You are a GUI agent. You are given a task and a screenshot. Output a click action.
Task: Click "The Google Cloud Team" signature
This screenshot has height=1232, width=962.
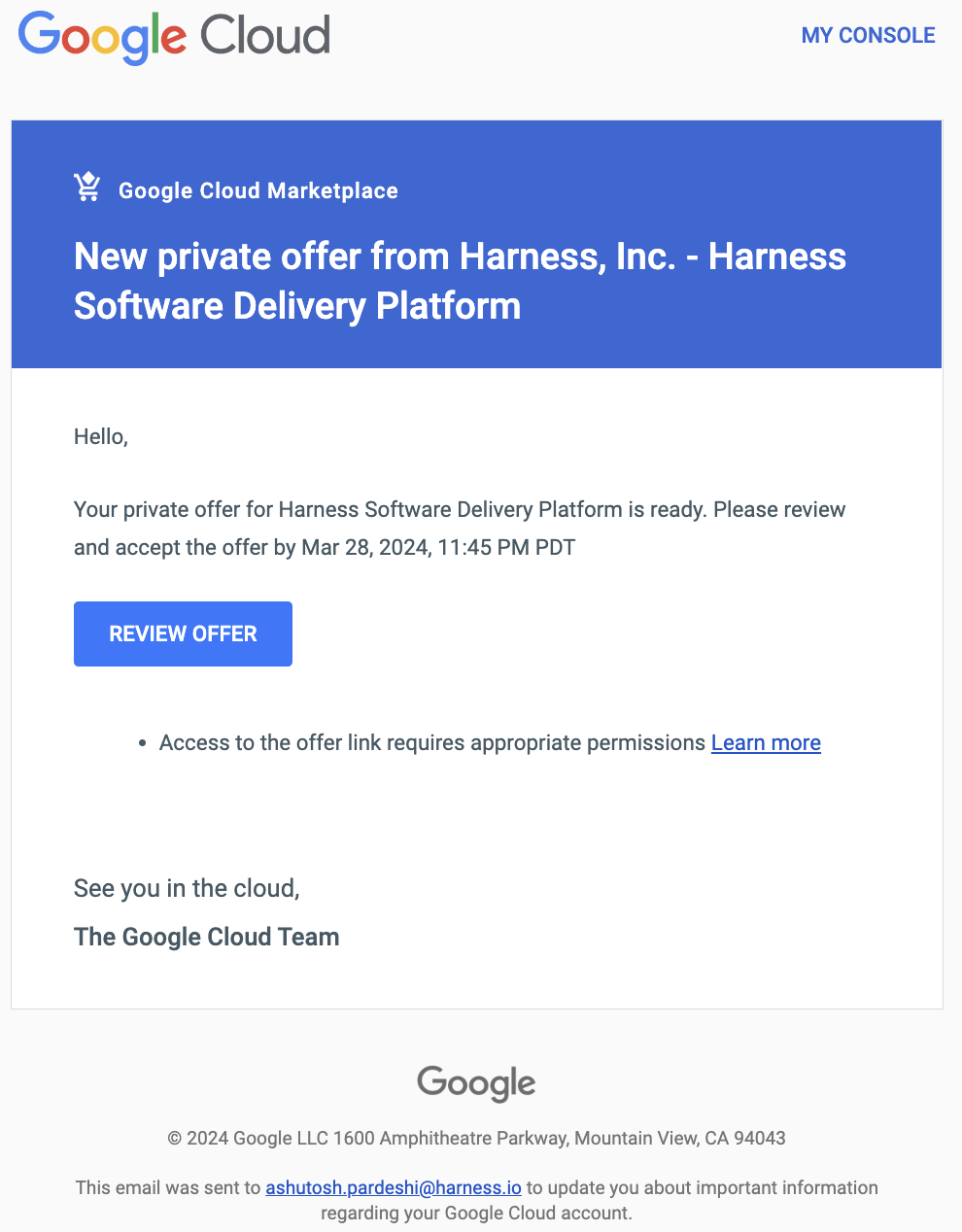point(207,938)
